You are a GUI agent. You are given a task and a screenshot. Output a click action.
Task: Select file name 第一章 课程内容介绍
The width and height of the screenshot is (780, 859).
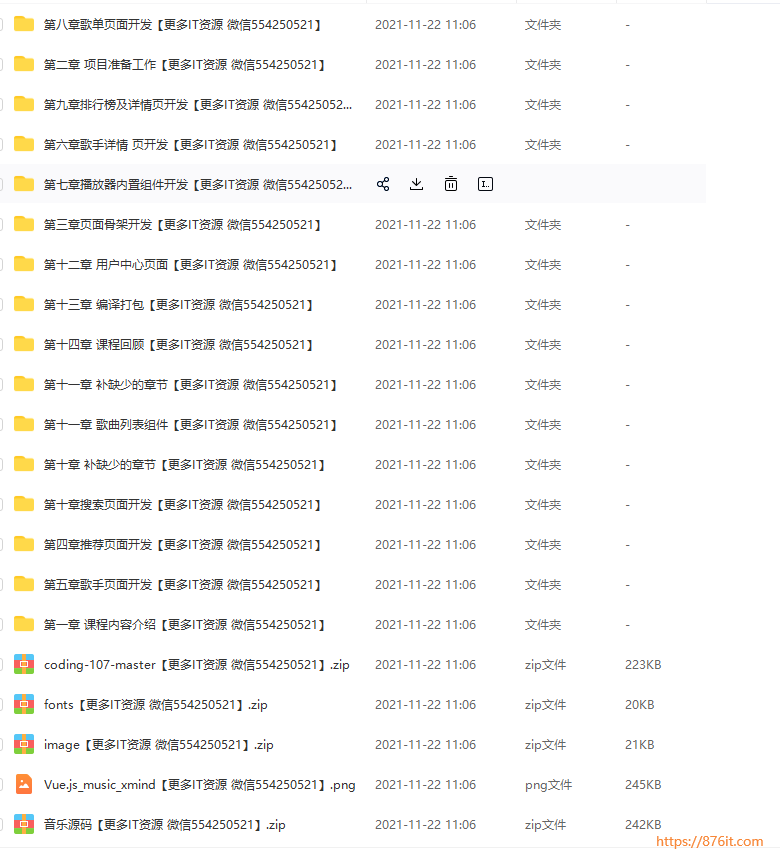185,625
